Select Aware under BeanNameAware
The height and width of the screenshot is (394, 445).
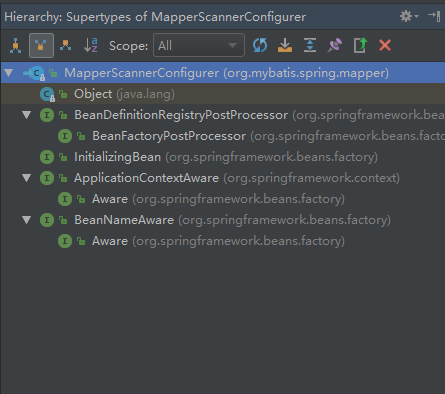pos(223,241)
